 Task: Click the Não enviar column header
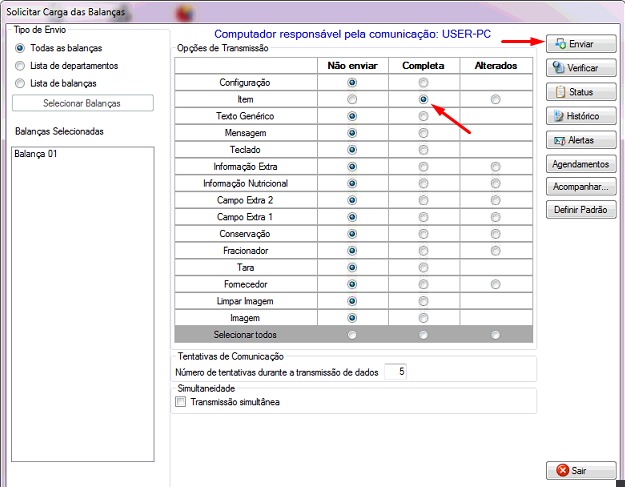pos(352,66)
